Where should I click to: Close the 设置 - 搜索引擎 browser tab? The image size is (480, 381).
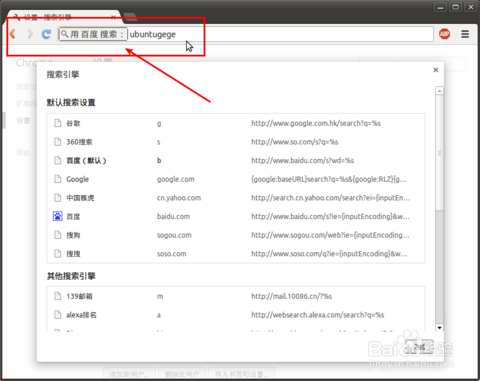pos(113,17)
